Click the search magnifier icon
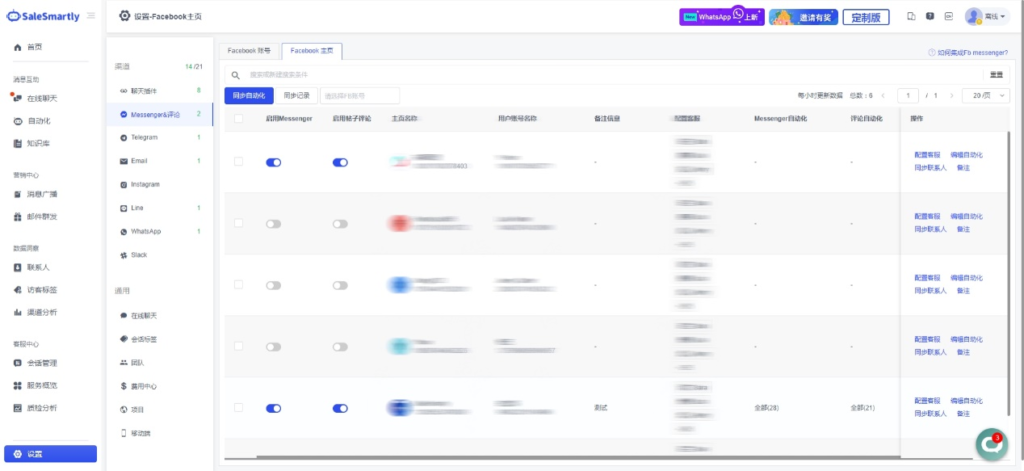Viewport: 1024px width, 471px height. (235, 75)
